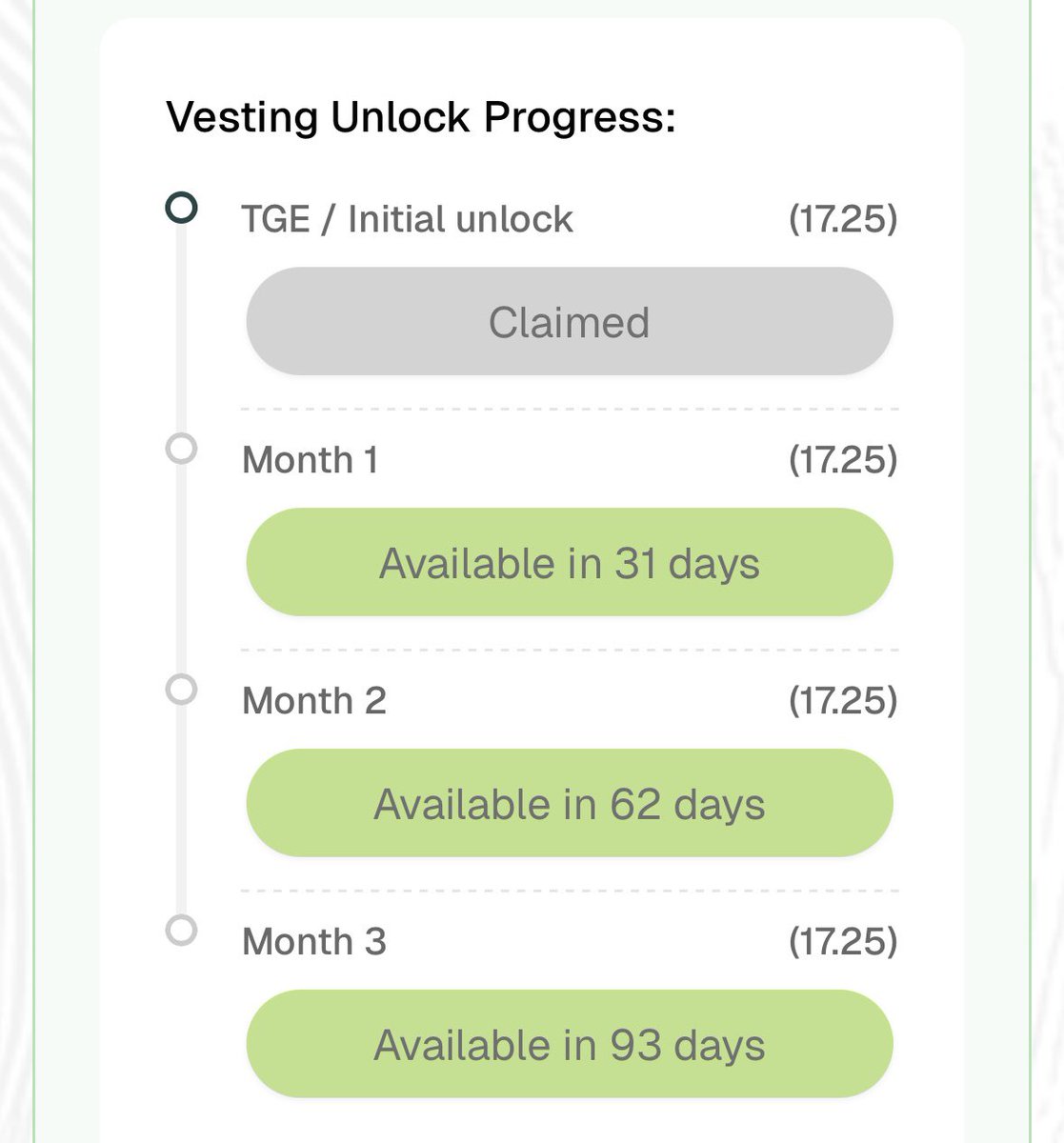
Task: Click the Month 2 row's (17.25) amount
Action: (843, 701)
